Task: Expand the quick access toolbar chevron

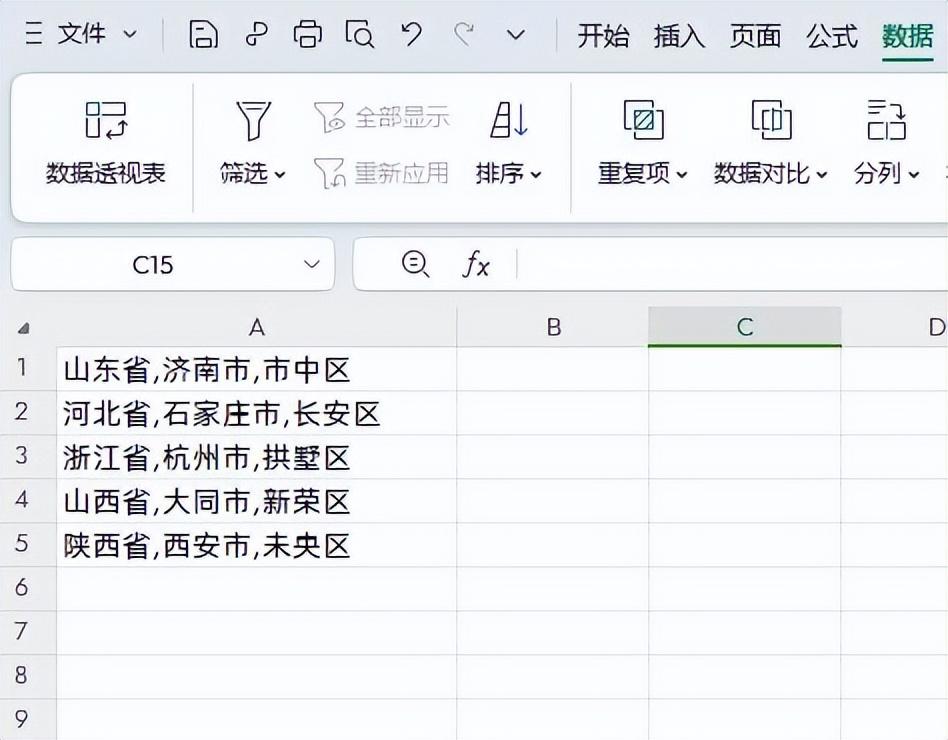Action: (x=516, y=35)
